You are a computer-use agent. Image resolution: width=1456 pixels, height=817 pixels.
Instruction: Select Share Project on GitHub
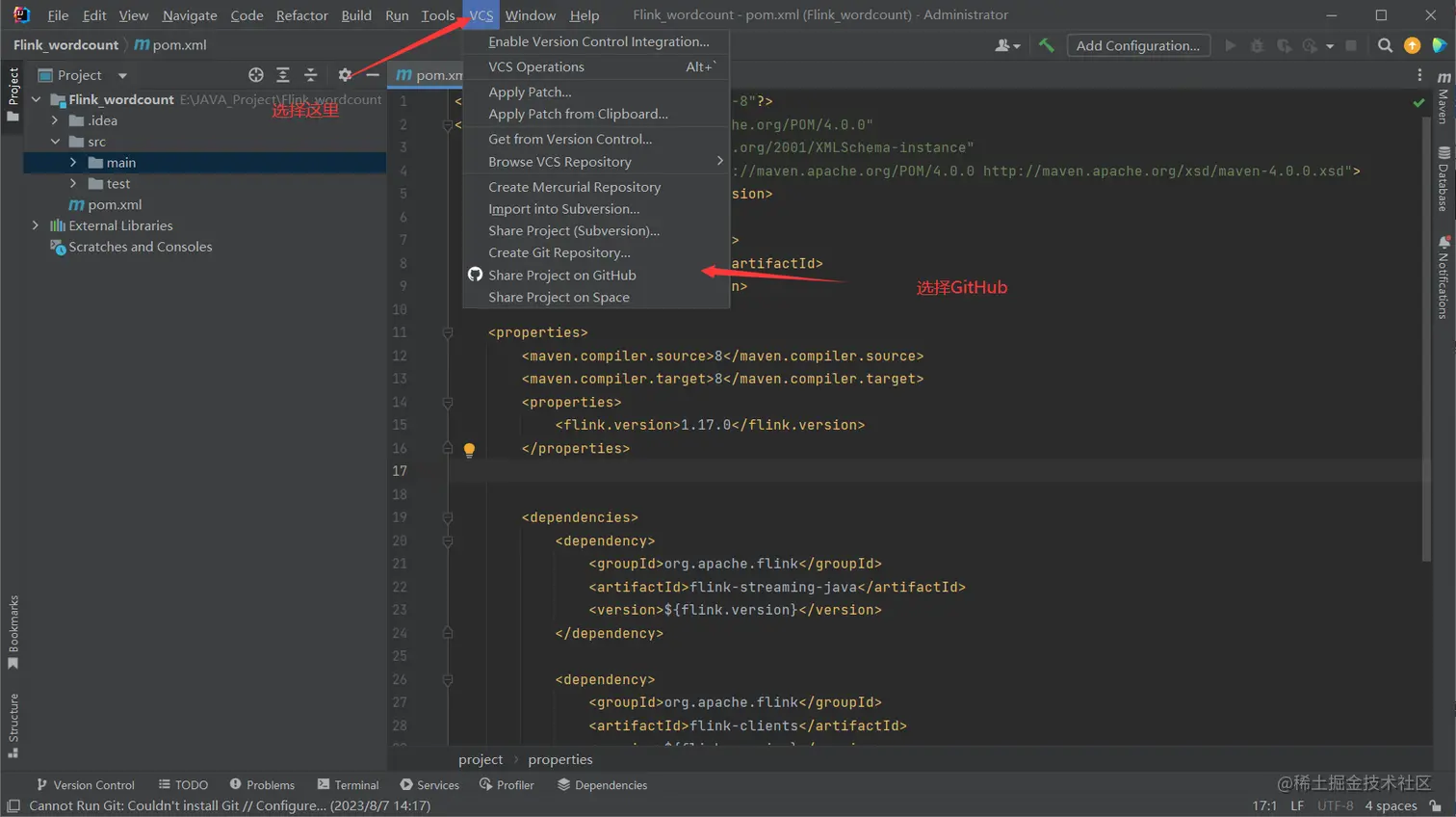pos(561,276)
